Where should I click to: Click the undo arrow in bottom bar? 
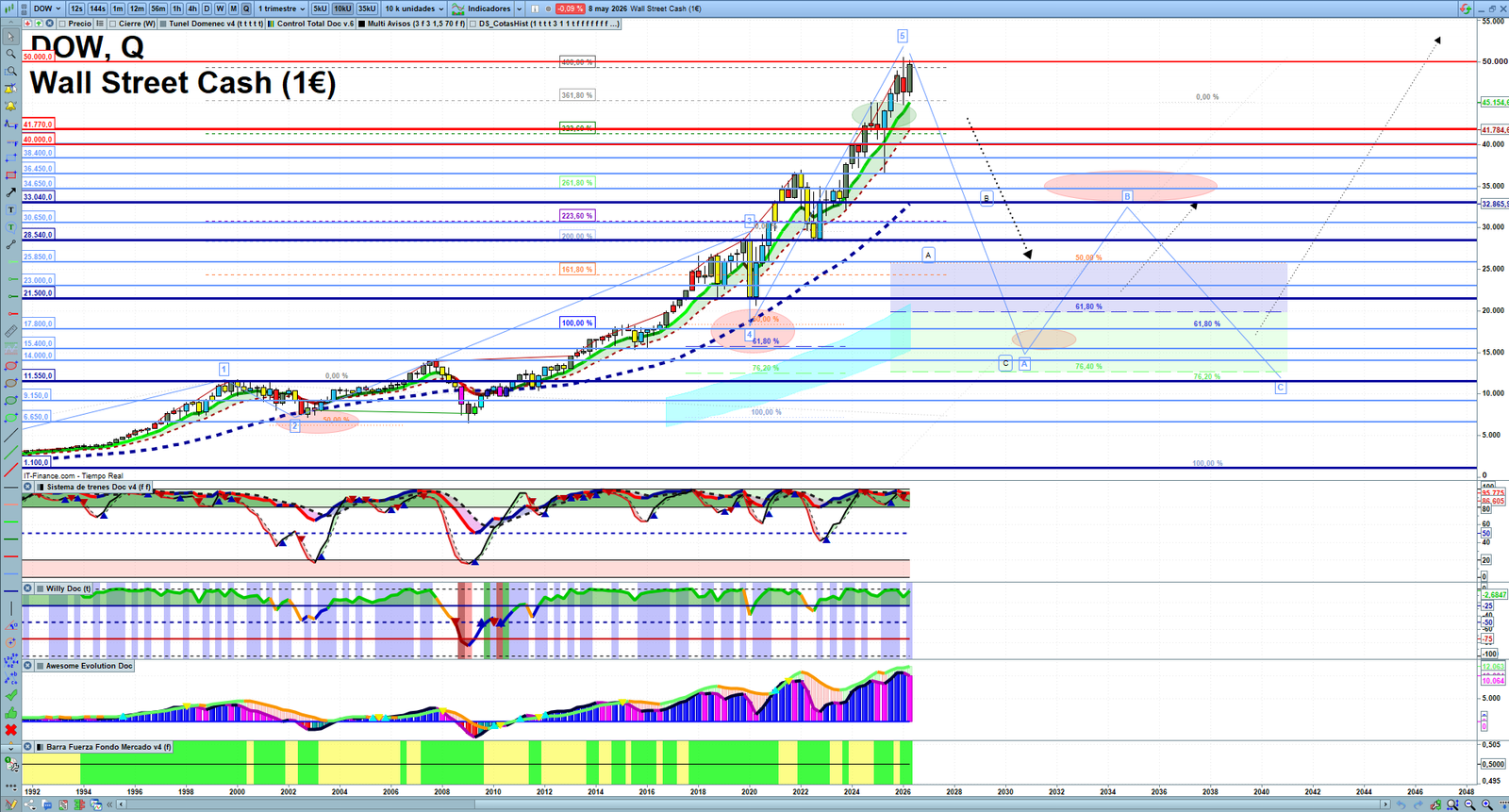coord(1401,804)
